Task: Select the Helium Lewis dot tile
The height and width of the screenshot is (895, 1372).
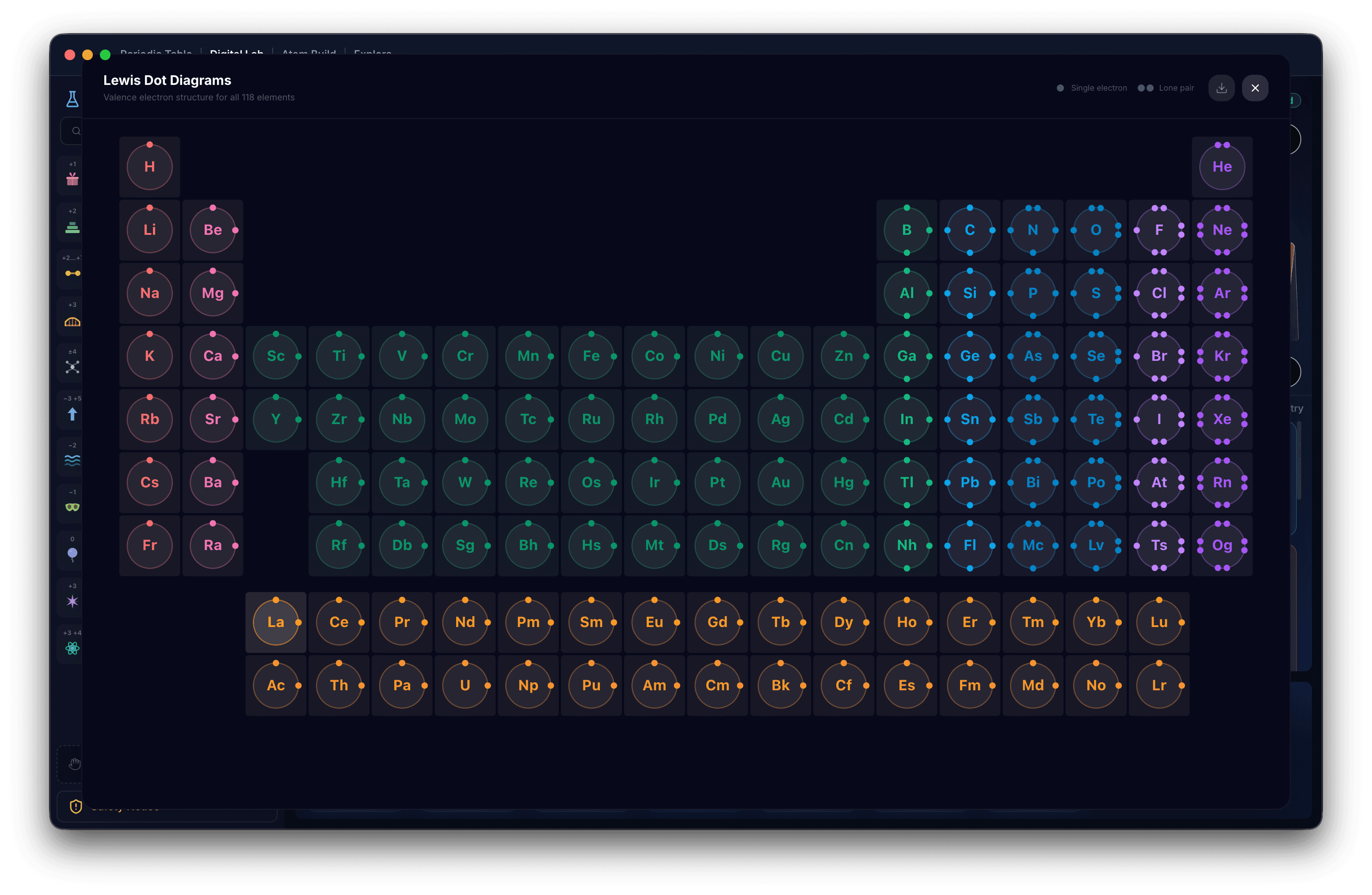Action: (1222, 167)
